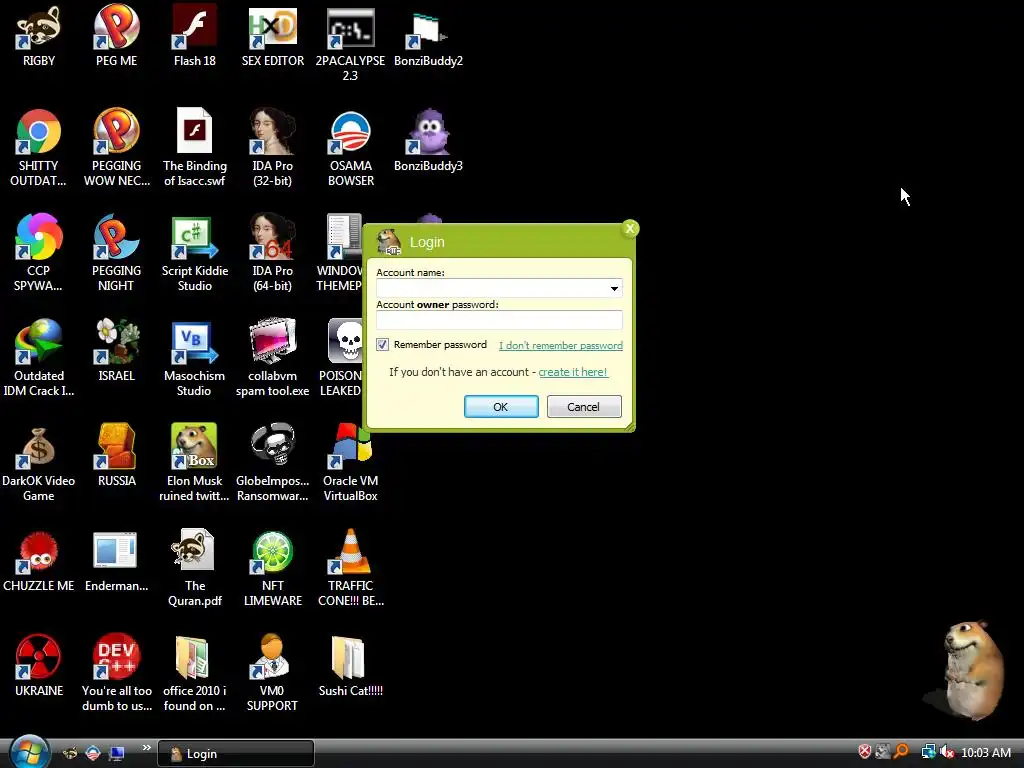Select the Login taskbar button

point(236,754)
